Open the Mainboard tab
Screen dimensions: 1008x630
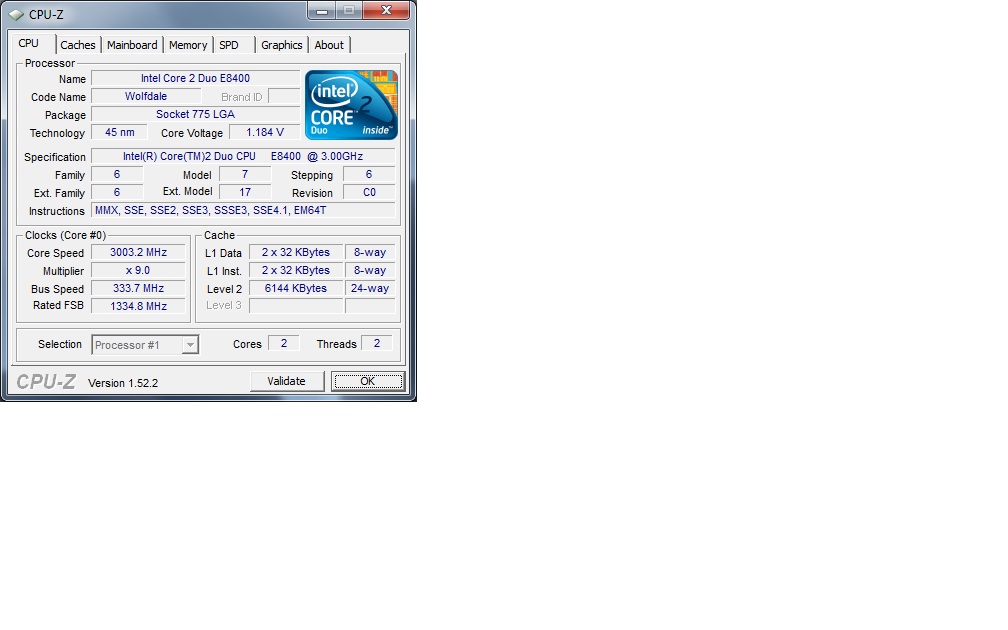(x=132, y=45)
